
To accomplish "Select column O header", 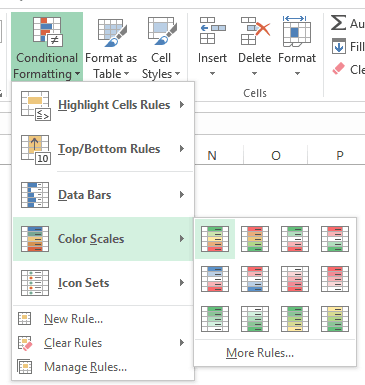I will (x=276, y=155).
